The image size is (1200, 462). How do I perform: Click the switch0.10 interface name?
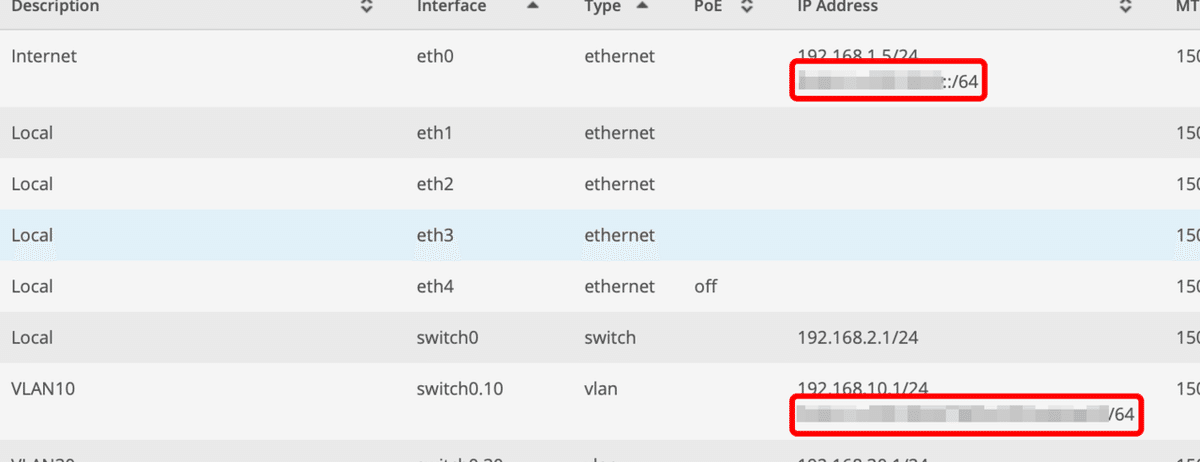pyautogui.click(x=459, y=389)
